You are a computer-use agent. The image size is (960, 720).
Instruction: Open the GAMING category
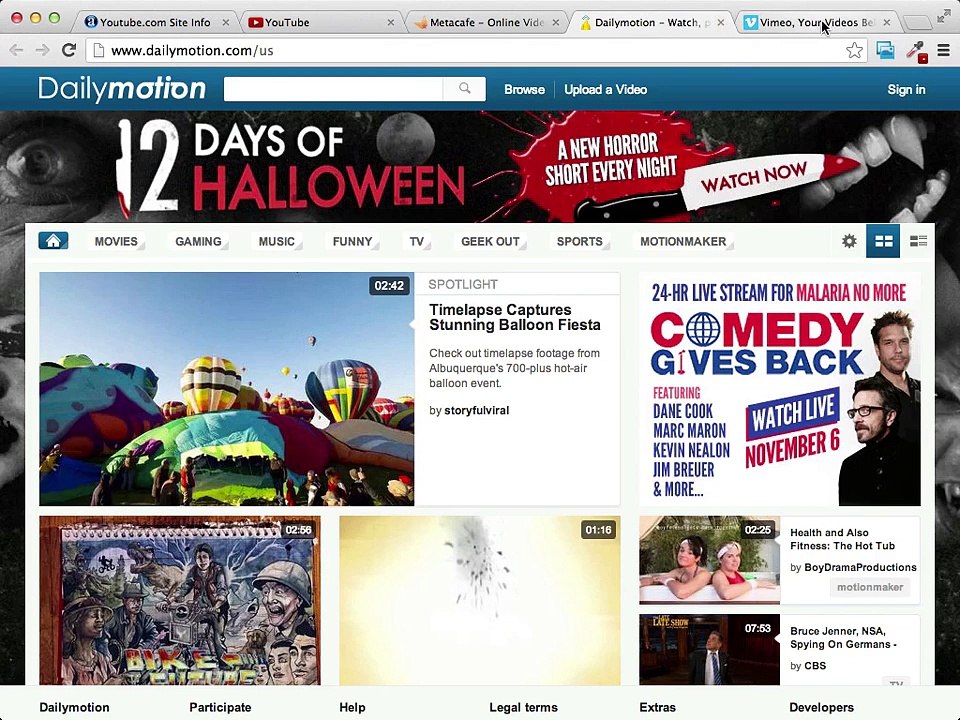coord(198,241)
